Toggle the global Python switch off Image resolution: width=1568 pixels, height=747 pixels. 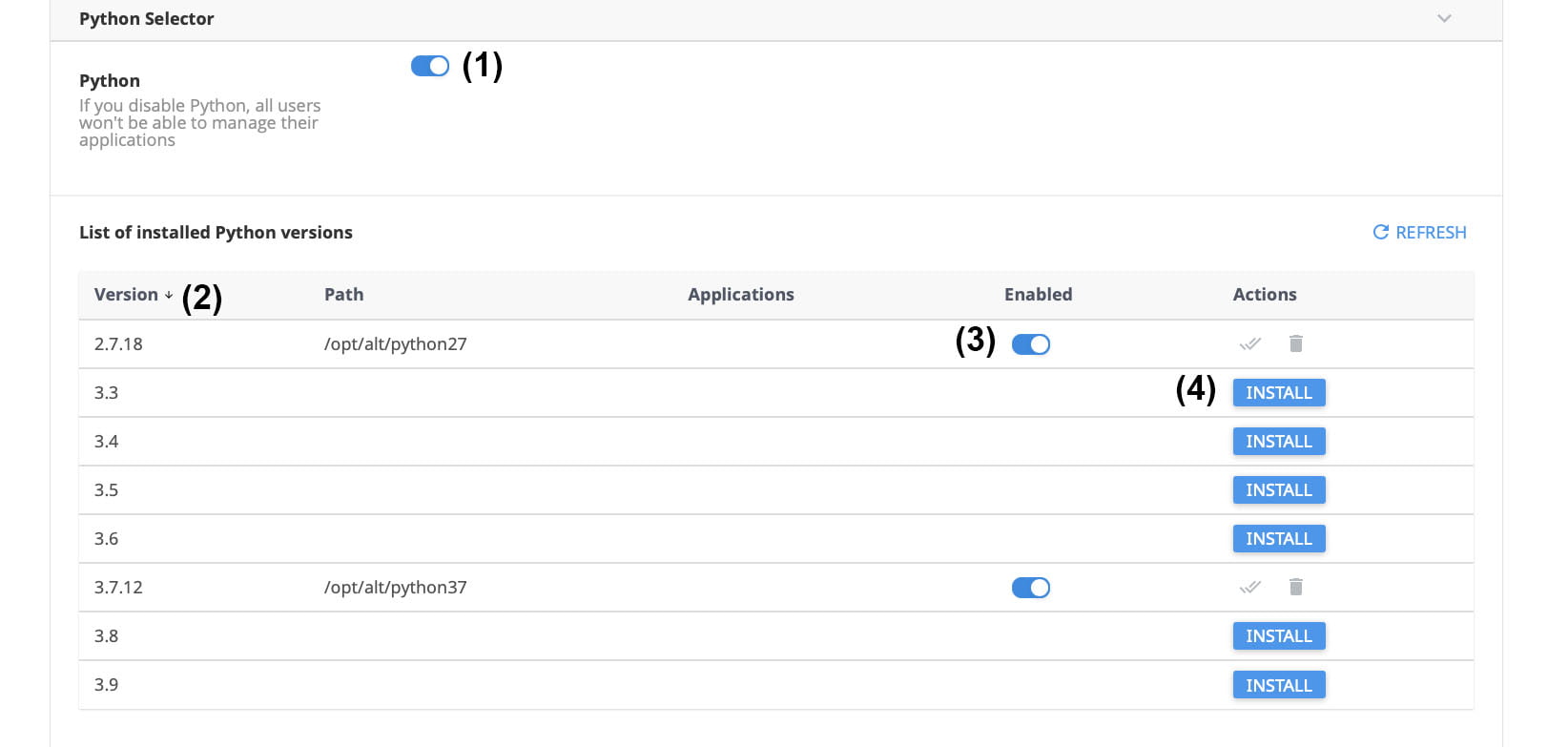(430, 66)
